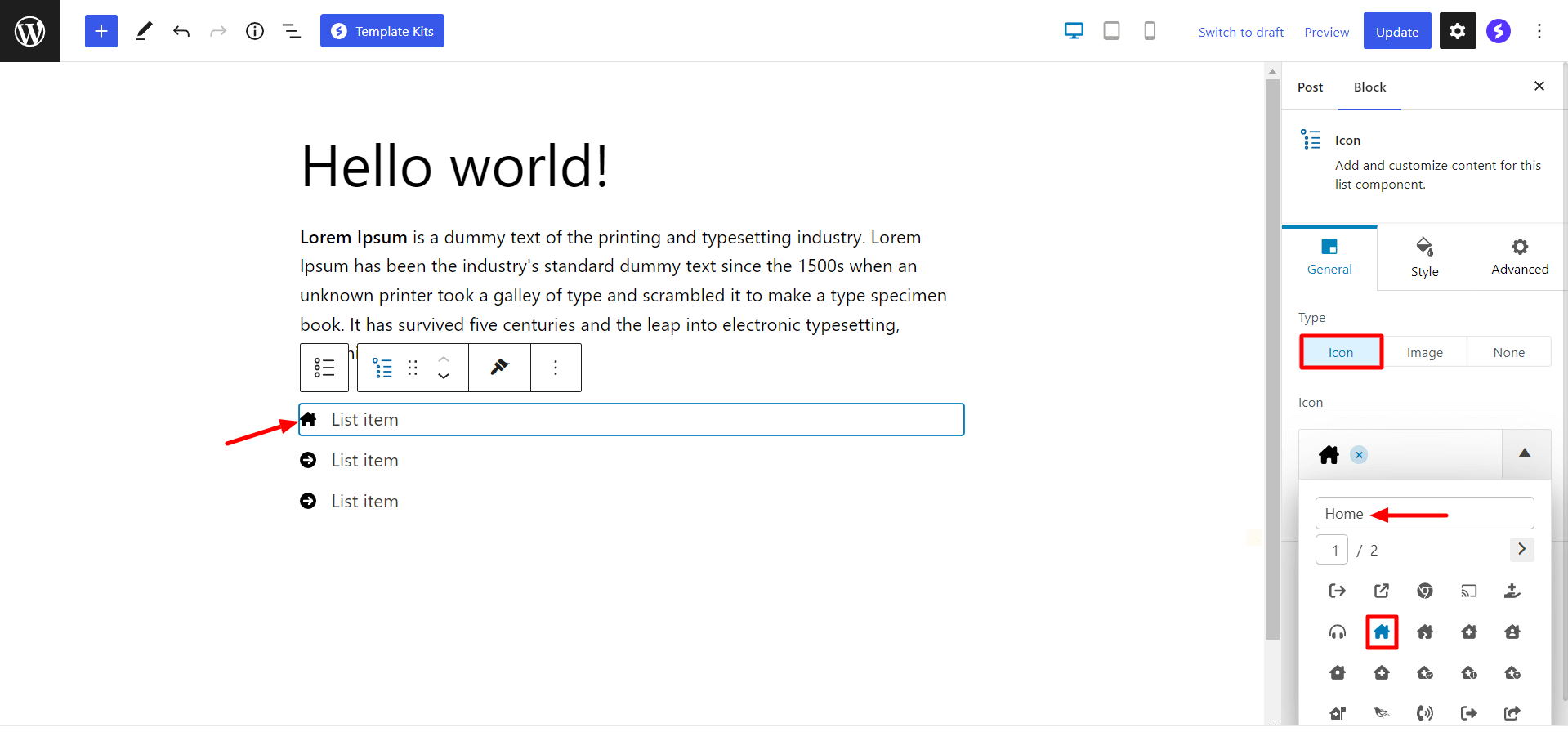Image resolution: width=1568 pixels, height=732 pixels.
Task: Set list type to Image
Action: (1424, 352)
